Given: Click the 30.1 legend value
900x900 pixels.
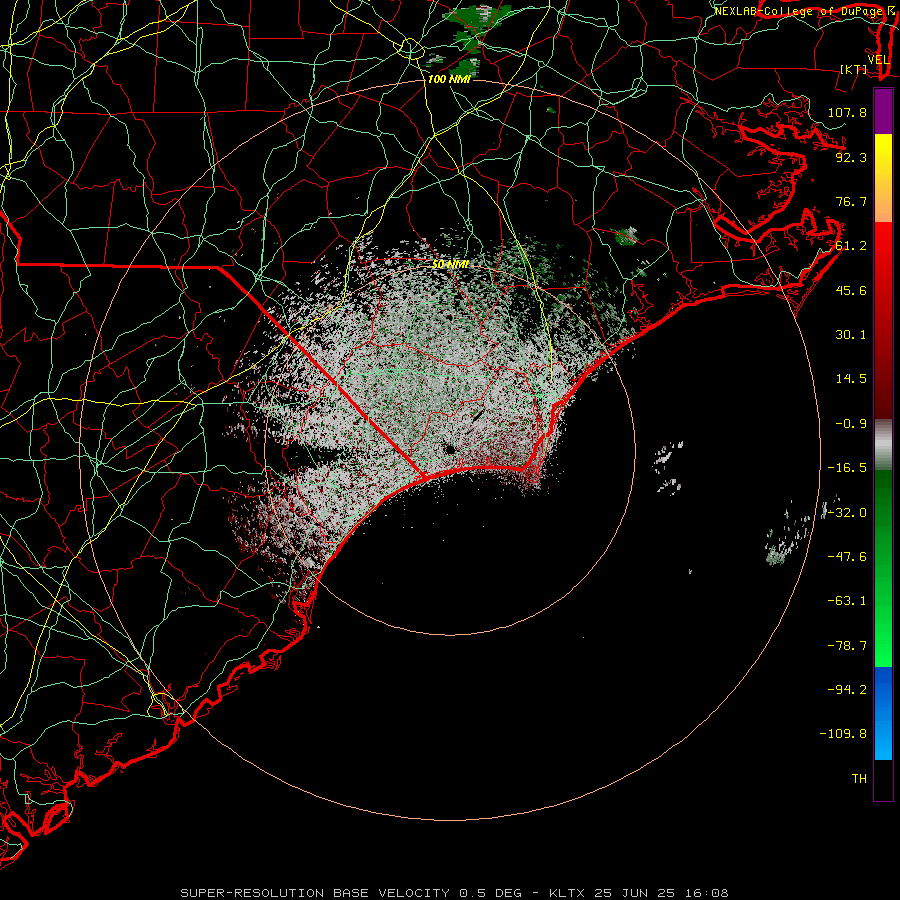Looking at the screenshot, I should [851, 335].
